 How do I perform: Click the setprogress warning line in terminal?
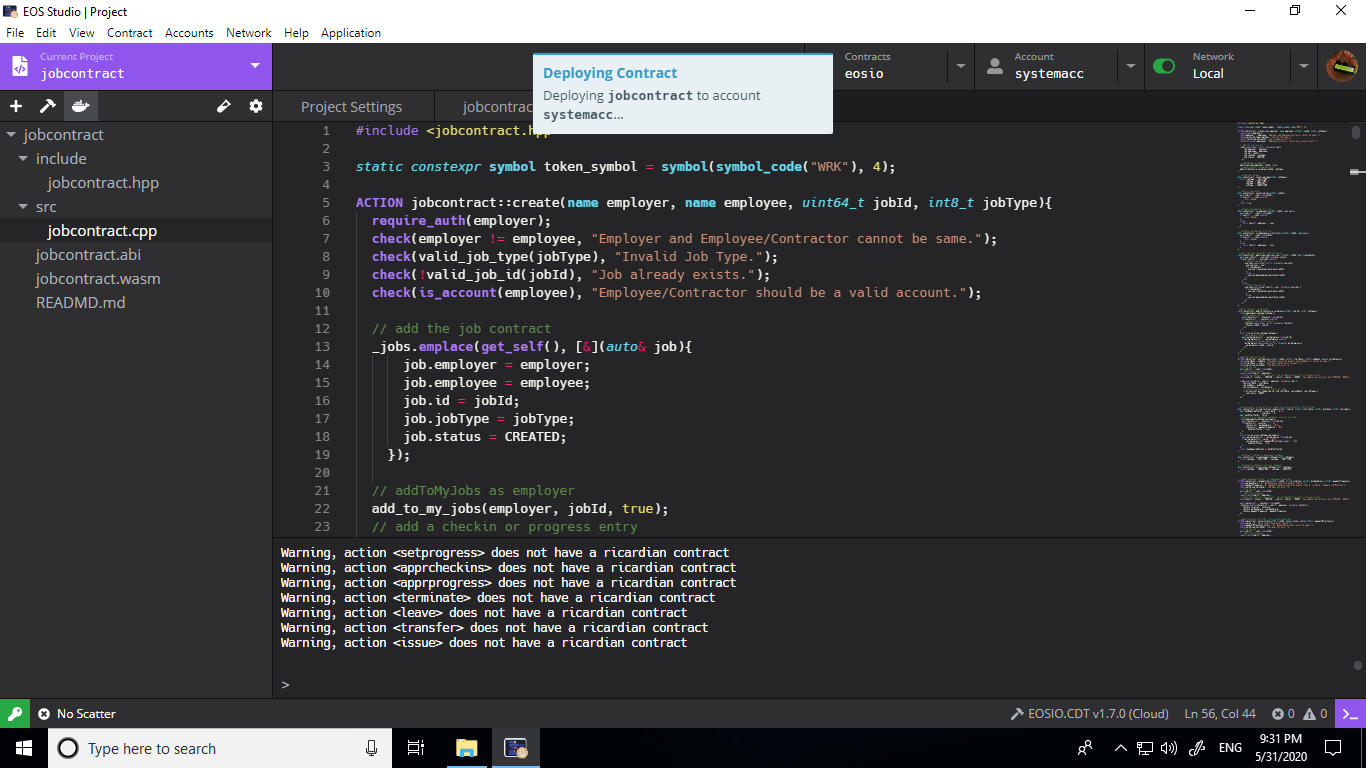pos(505,553)
